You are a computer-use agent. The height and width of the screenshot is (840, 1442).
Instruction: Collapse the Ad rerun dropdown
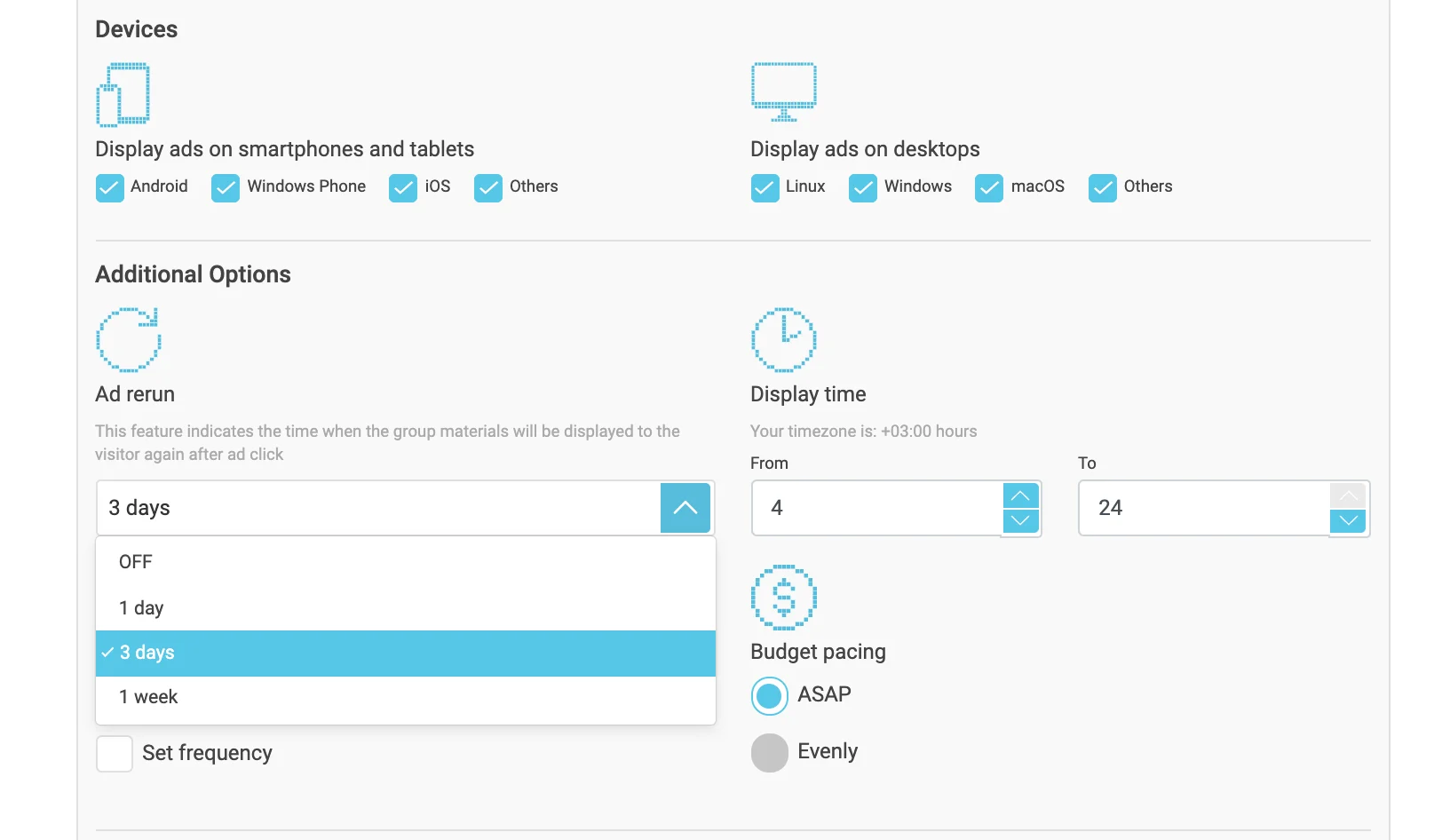tap(685, 508)
